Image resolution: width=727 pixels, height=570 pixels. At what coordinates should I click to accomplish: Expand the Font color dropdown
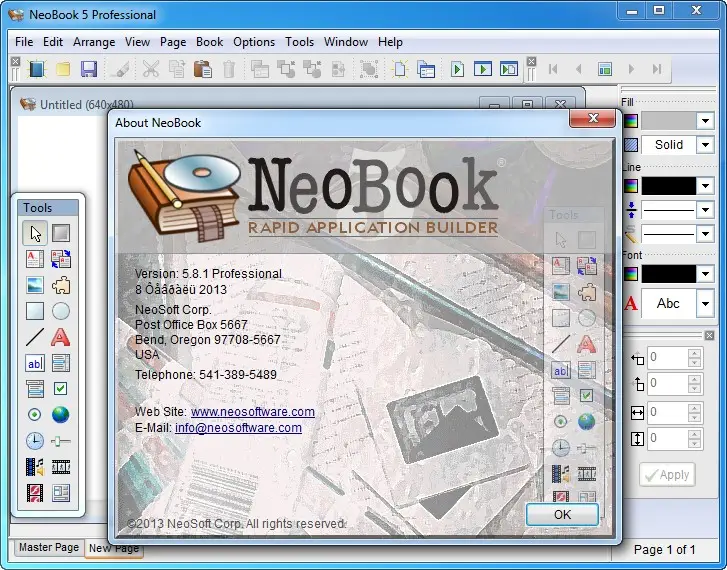click(x=705, y=274)
